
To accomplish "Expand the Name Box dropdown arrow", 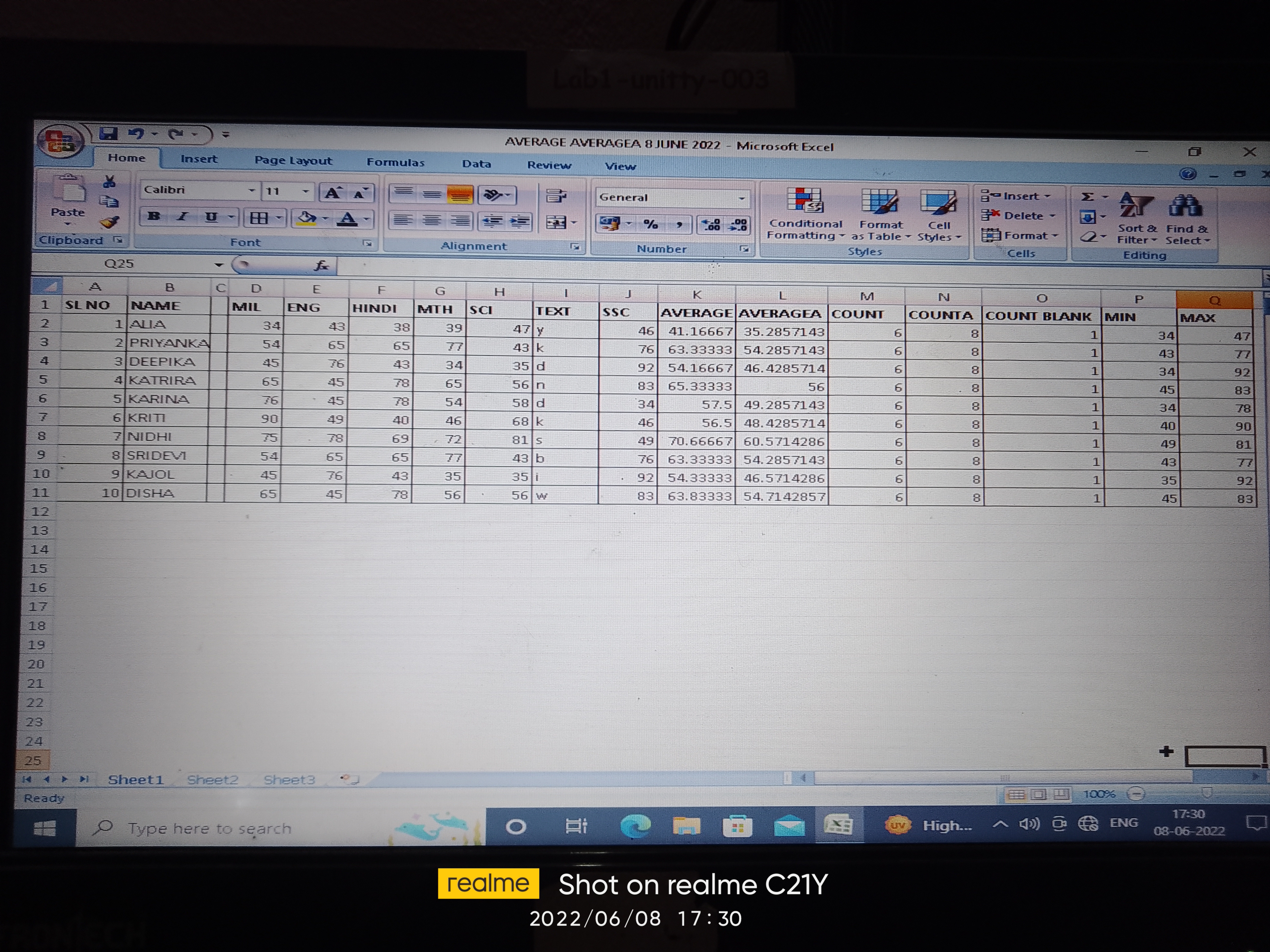I will click(219, 265).
